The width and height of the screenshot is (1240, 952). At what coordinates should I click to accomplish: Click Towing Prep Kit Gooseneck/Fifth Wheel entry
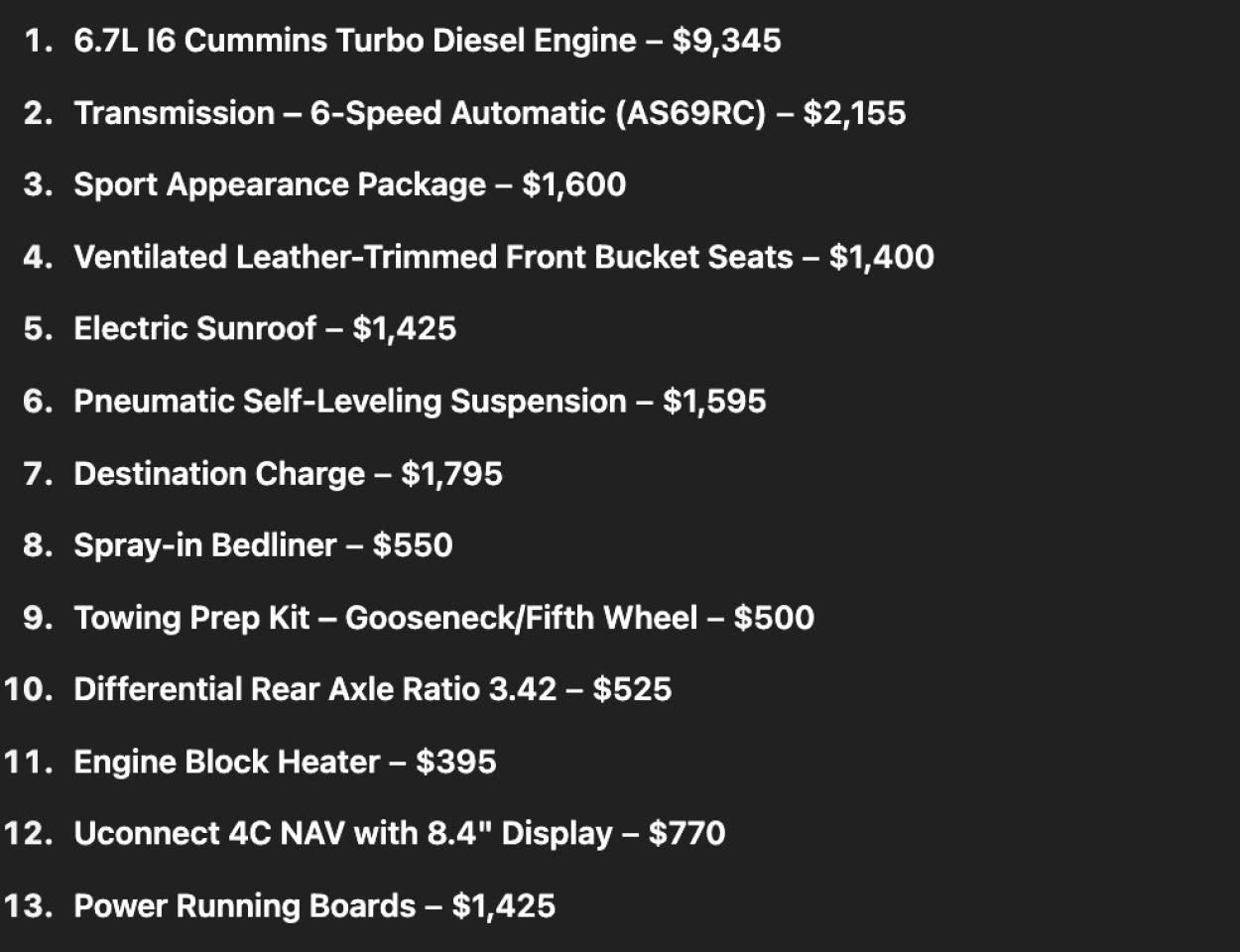pyautogui.click(x=444, y=618)
